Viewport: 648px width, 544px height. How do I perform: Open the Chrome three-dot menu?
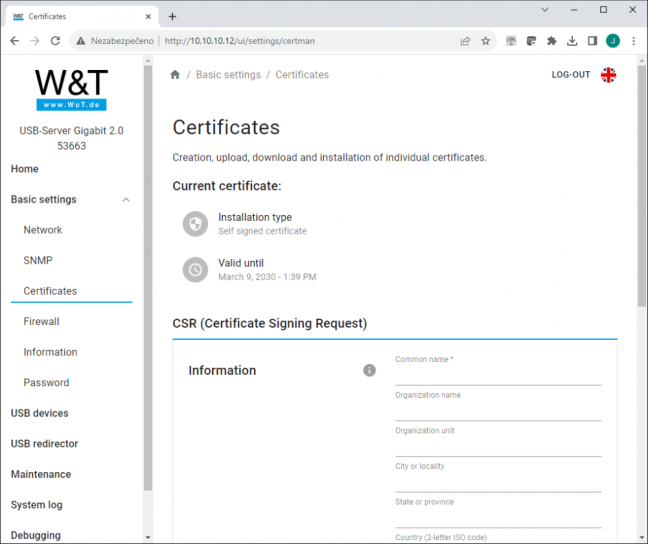pyautogui.click(x=633, y=41)
